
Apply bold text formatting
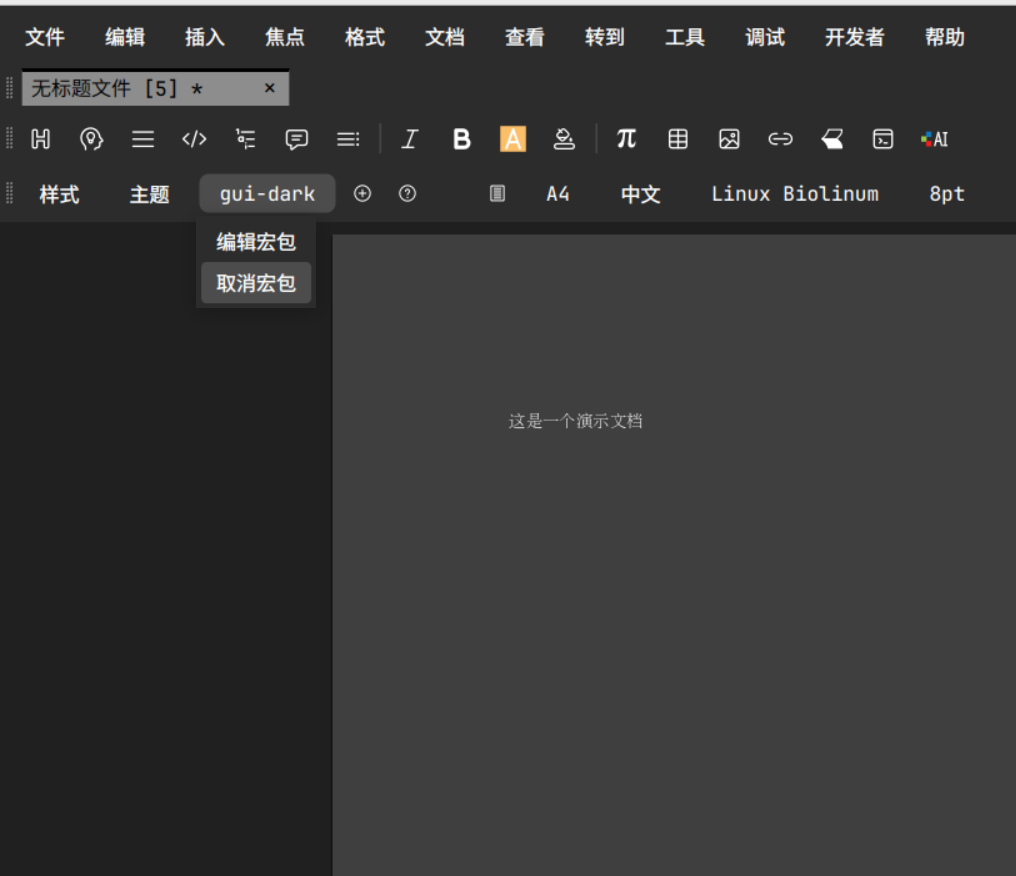(461, 139)
